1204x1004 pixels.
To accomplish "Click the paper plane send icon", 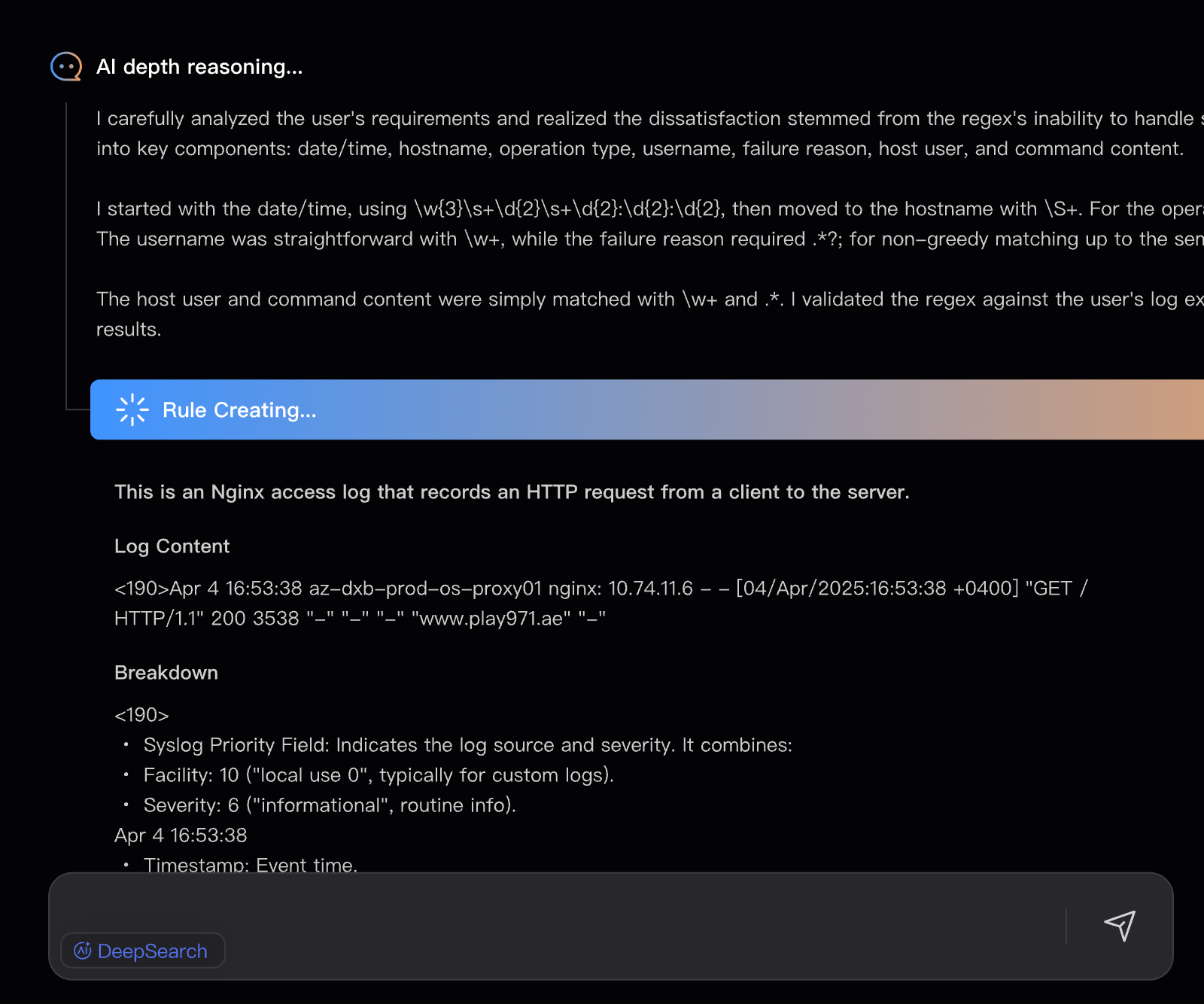I will click(x=1120, y=926).
